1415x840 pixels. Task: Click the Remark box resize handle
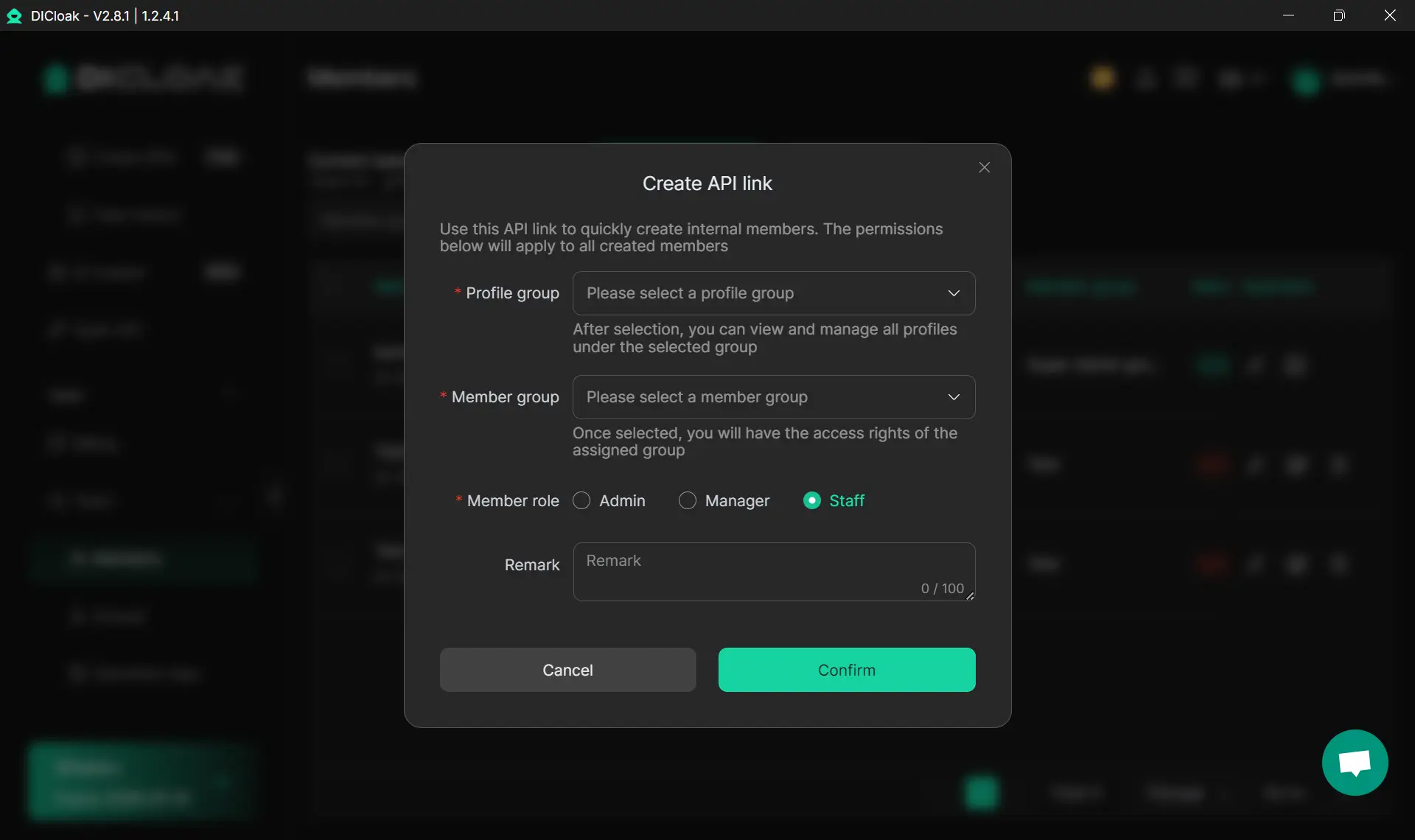(970, 596)
